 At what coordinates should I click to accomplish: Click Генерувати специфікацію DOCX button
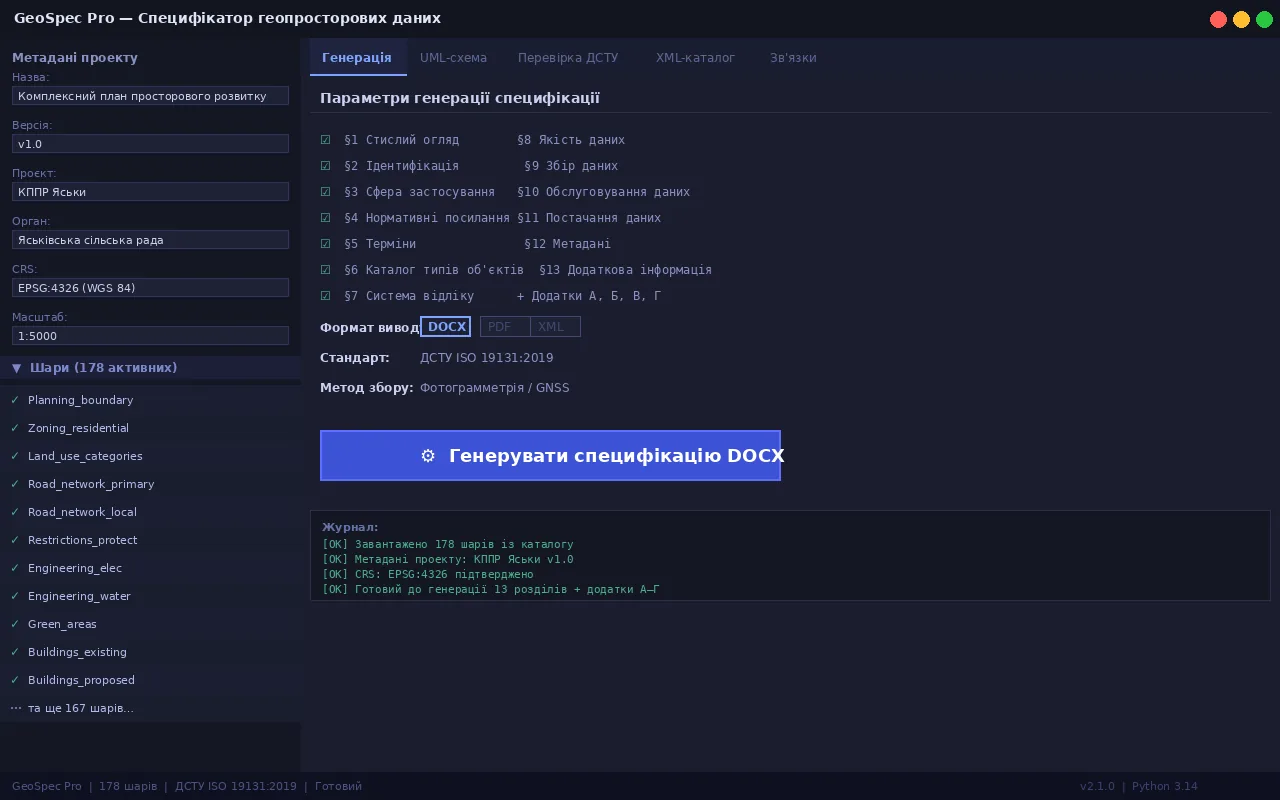pos(550,455)
